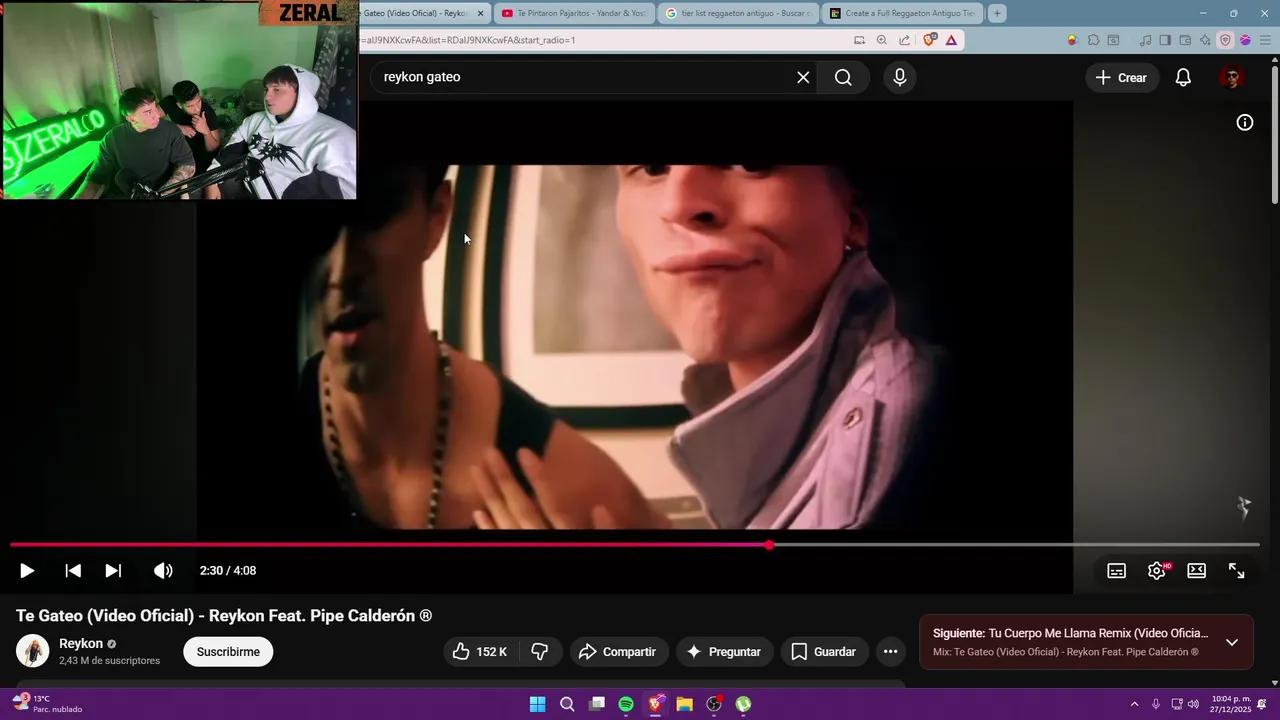Open the Crear menu
Viewport: 1280px width, 720px height.
(1121, 77)
